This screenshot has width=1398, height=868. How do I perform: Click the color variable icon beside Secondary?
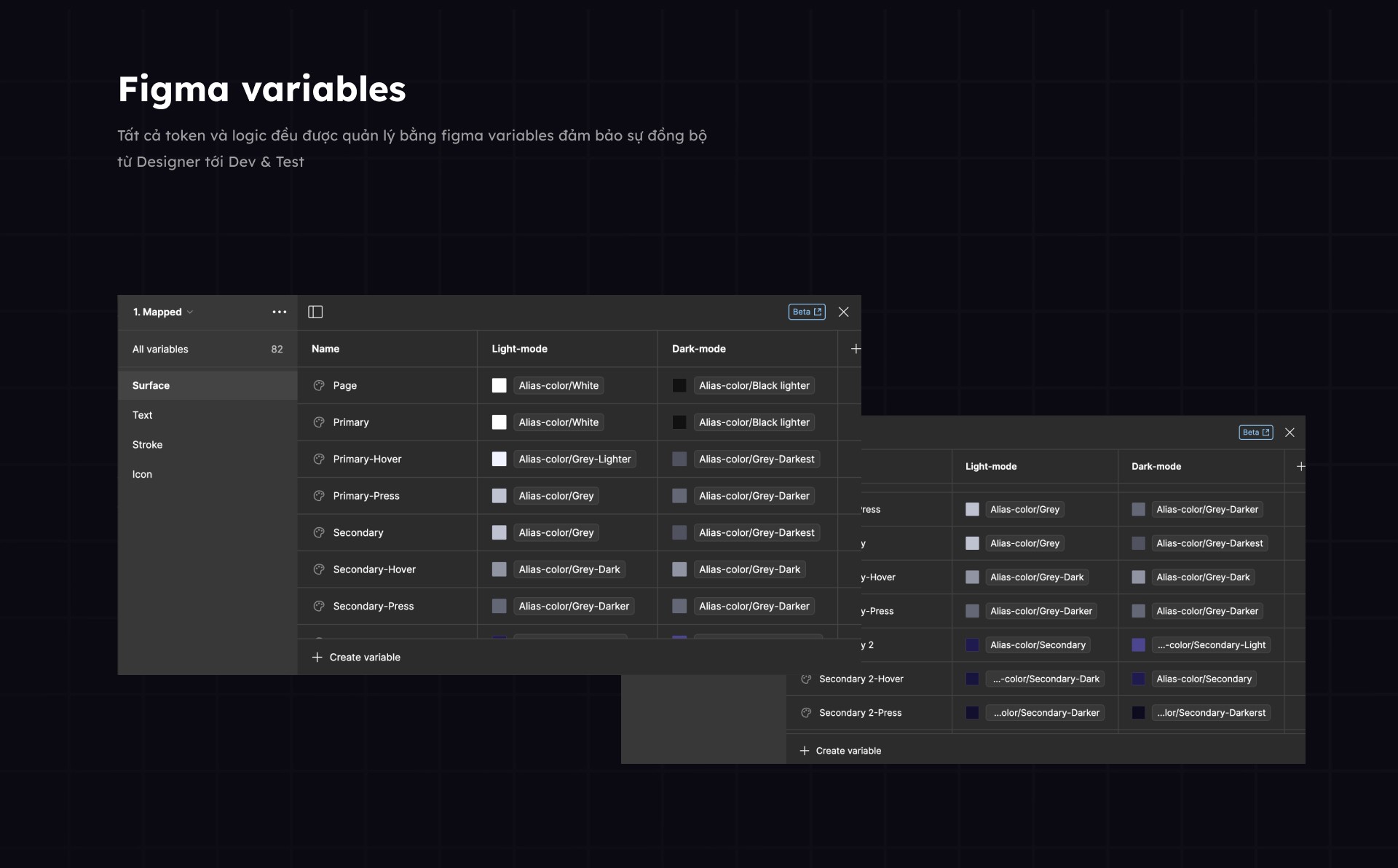coord(319,532)
